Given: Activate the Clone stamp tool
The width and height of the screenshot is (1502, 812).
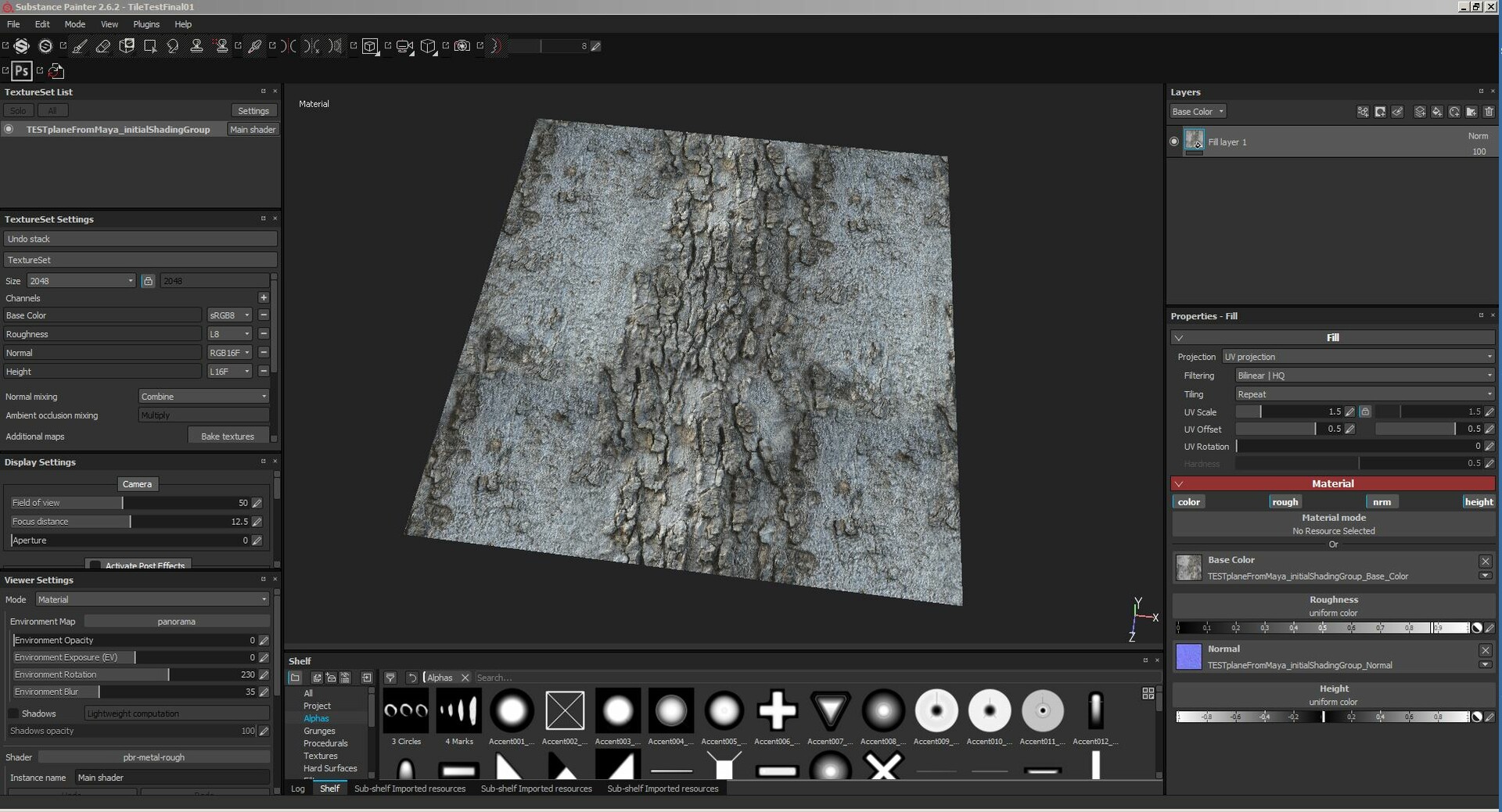Looking at the screenshot, I should coord(197,46).
